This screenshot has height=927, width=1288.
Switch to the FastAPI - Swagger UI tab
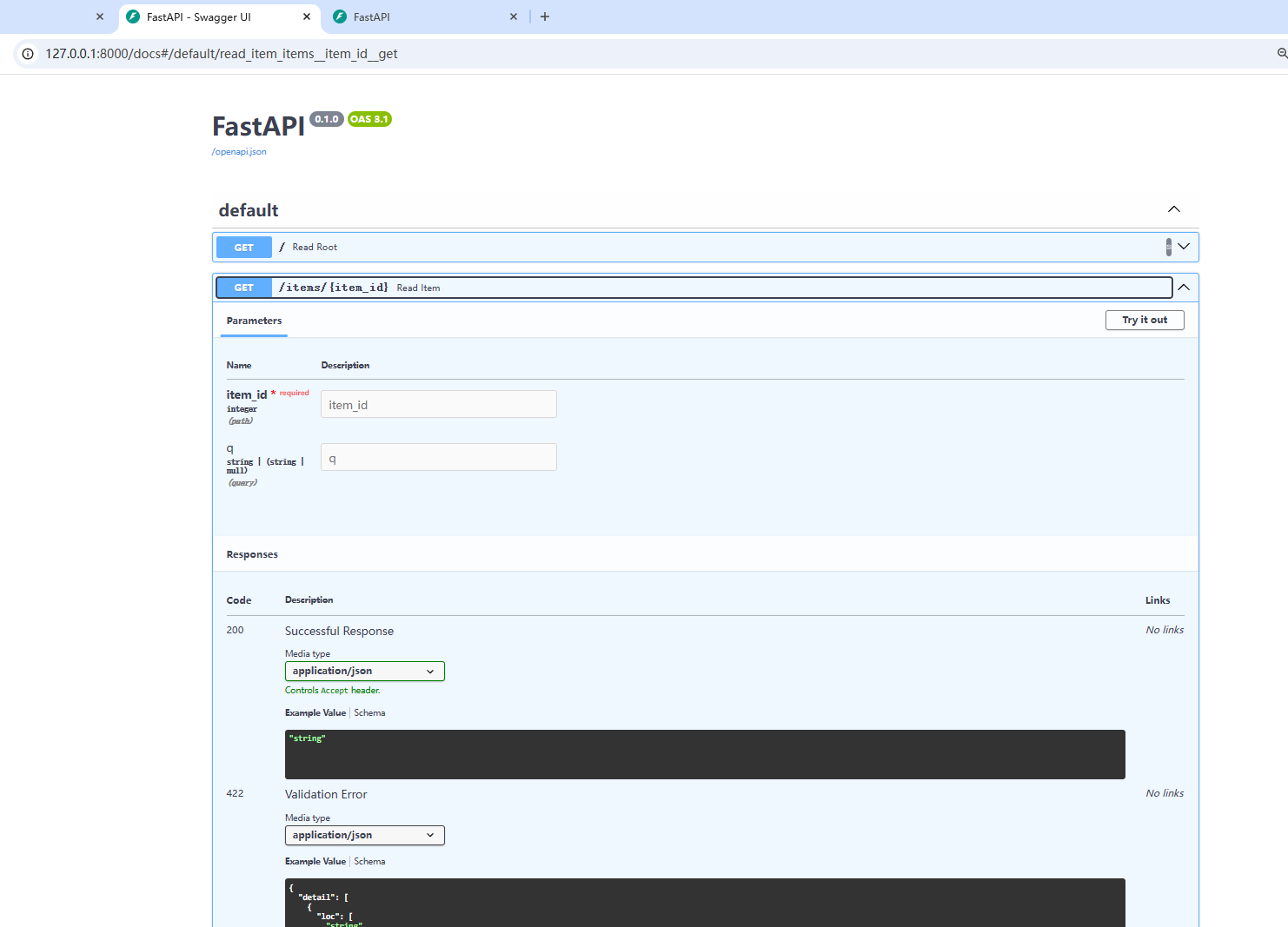click(217, 17)
